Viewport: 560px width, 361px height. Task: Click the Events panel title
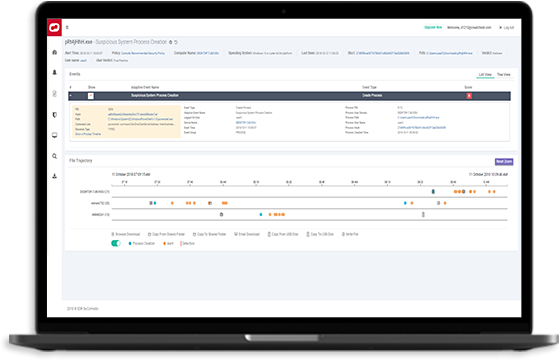pyautogui.click(x=75, y=74)
